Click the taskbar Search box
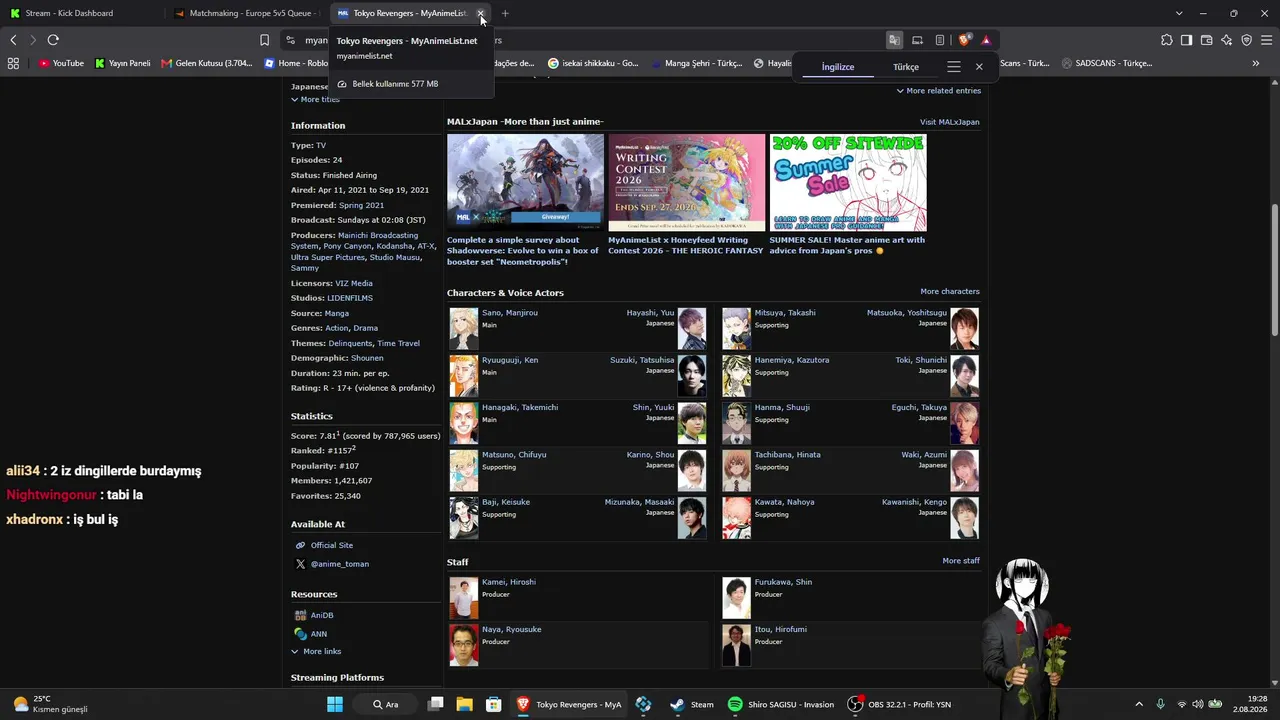The width and height of the screenshot is (1280, 720). (x=385, y=704)
